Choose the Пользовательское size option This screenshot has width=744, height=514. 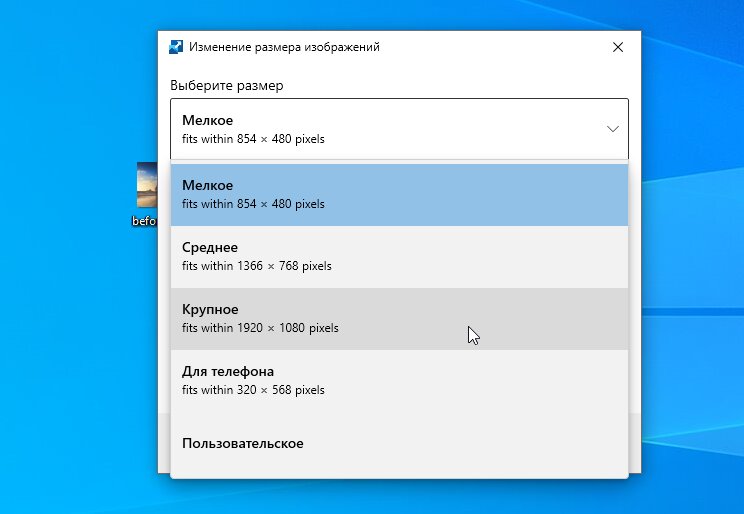click(399, 443)
